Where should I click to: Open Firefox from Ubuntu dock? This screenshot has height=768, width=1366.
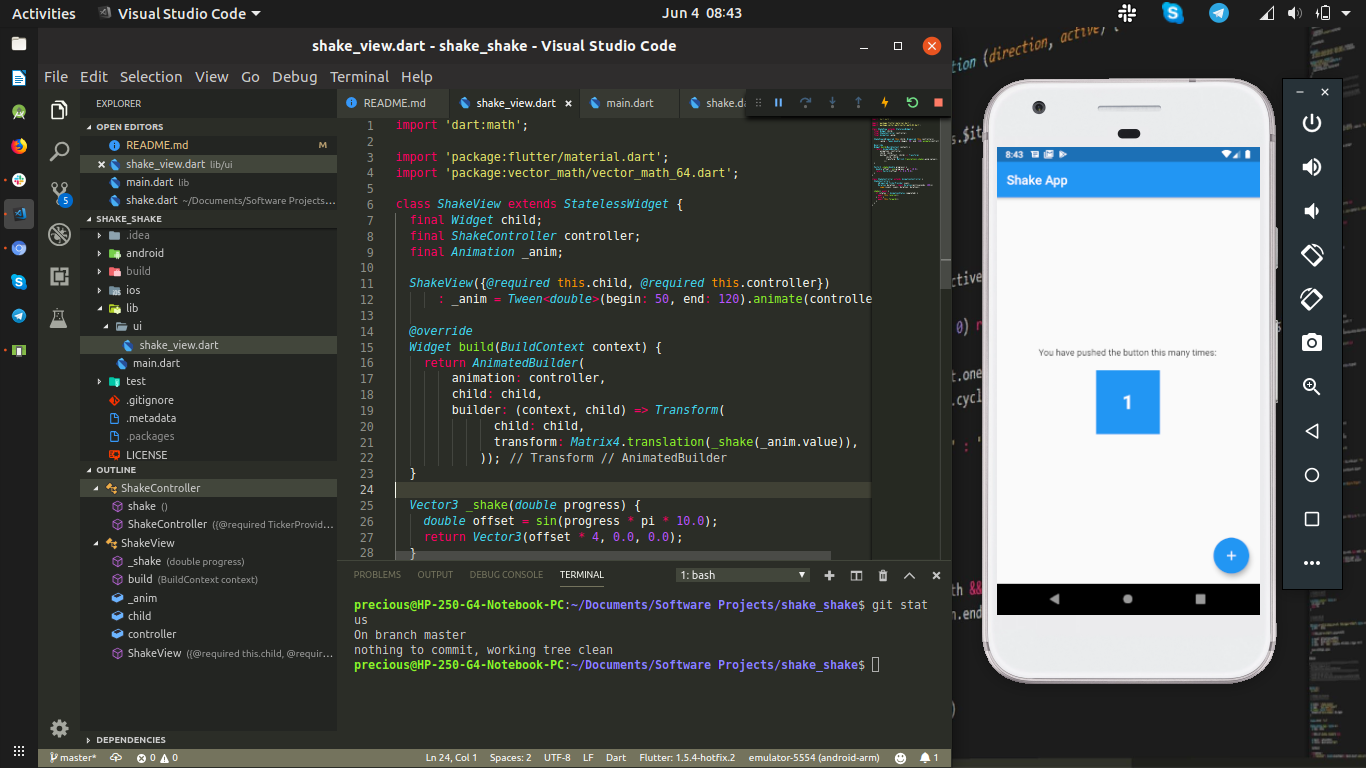(18, 146)
